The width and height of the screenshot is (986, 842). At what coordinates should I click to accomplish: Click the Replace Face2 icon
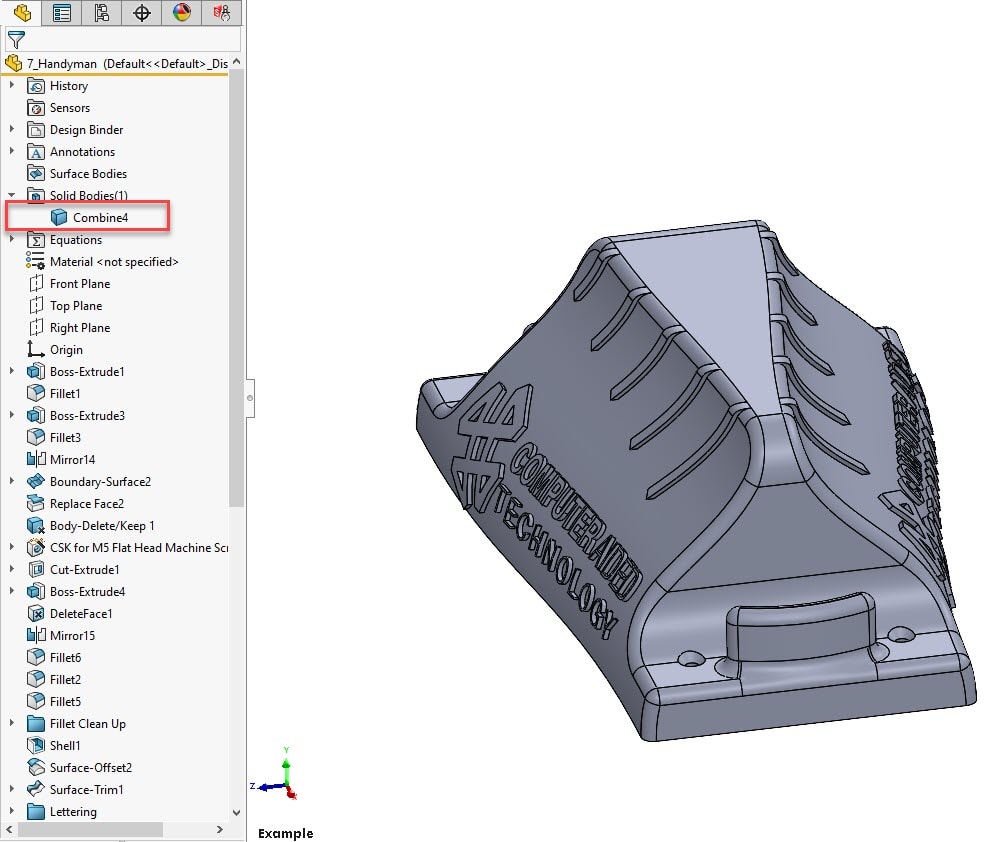click(36, 504)
